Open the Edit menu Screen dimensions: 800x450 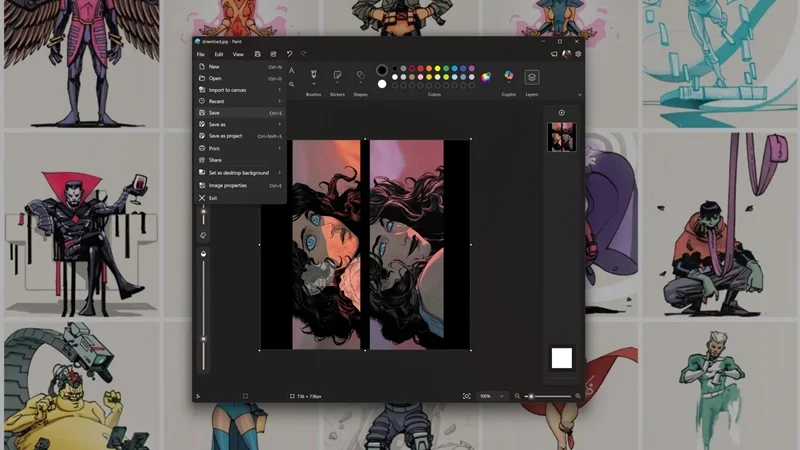pos(219,54)
